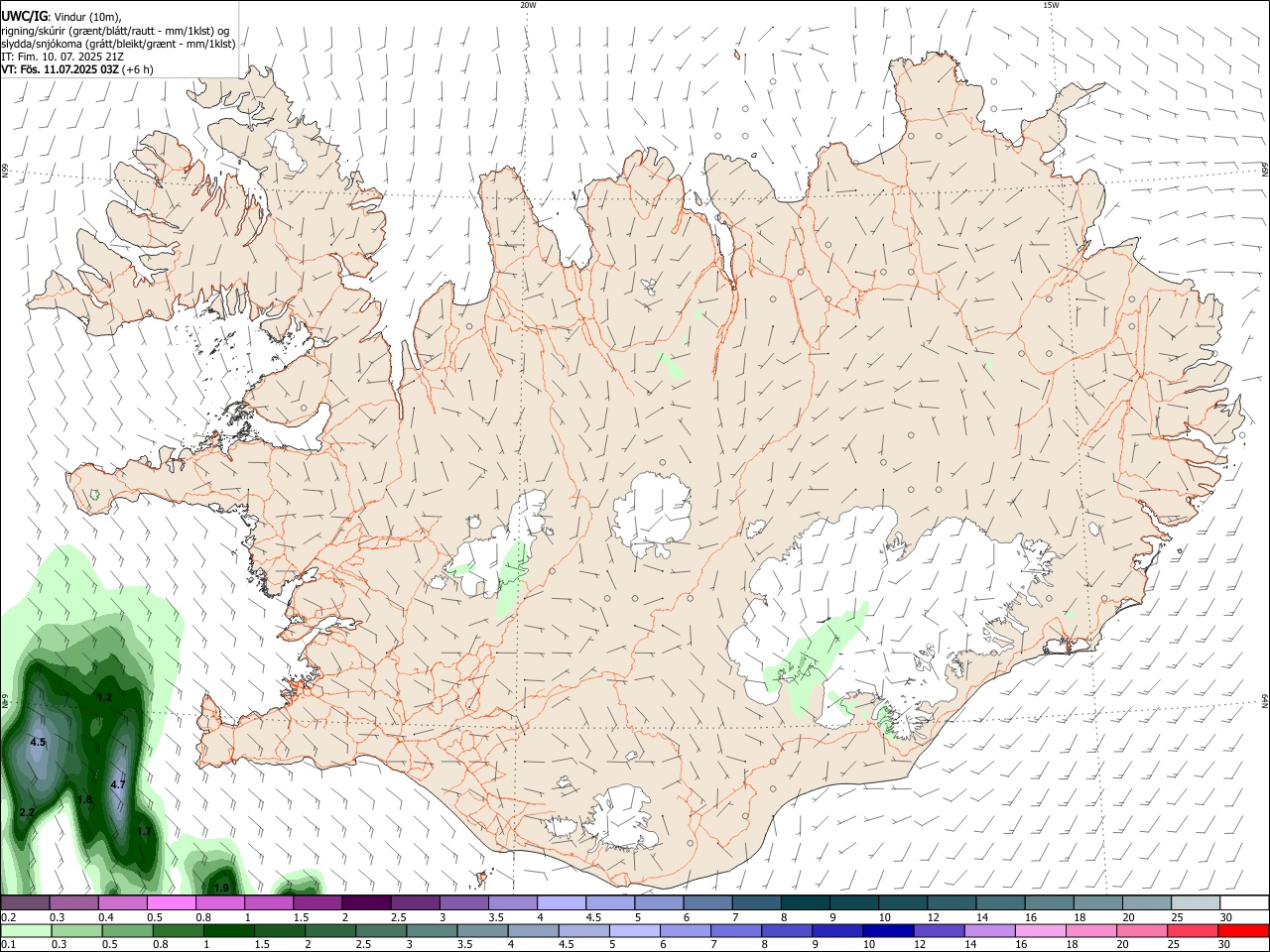Click the UWC/IG title text

coord(24,16)
